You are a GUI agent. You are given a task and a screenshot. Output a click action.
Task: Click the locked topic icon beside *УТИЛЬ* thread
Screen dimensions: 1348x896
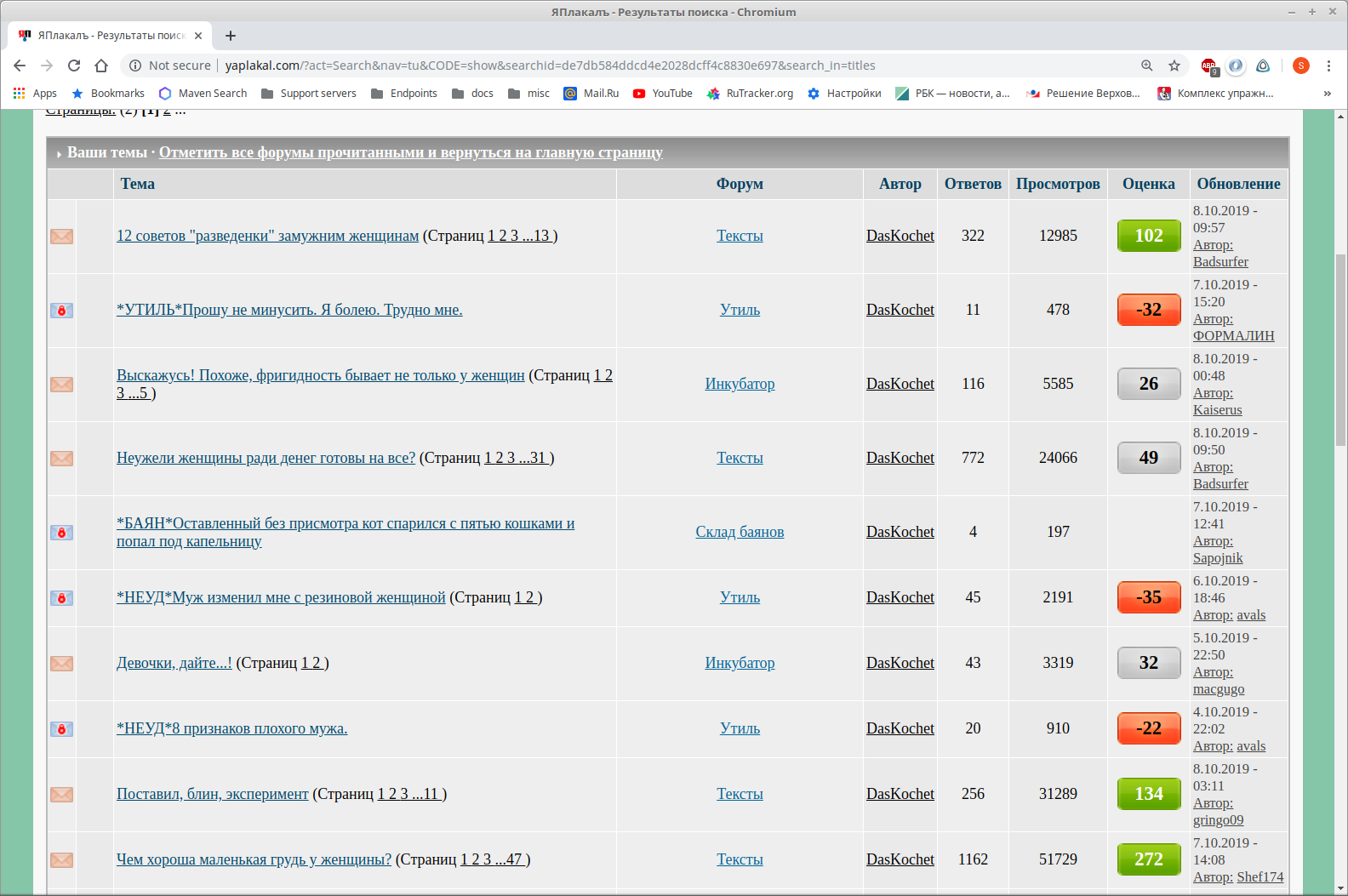(x=61, y=311)
